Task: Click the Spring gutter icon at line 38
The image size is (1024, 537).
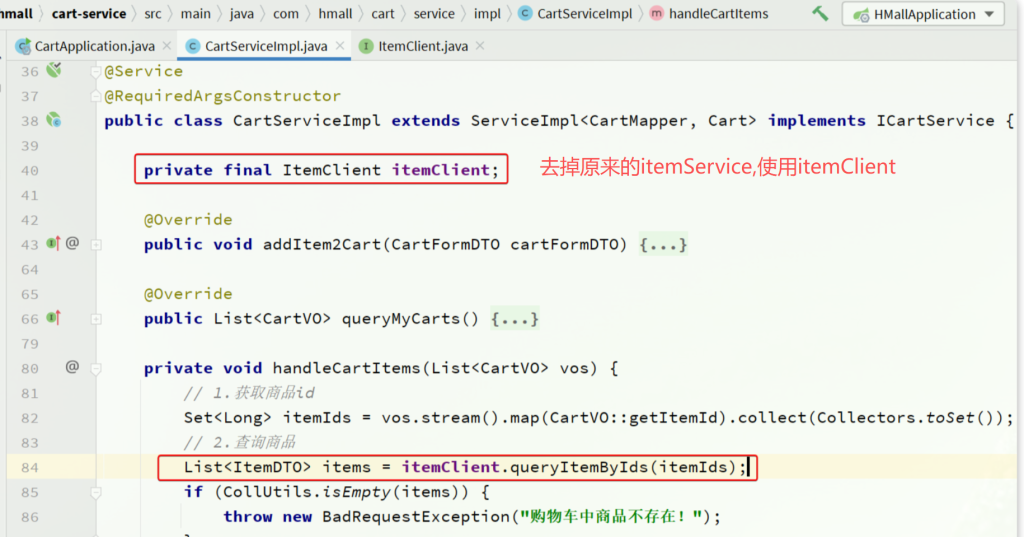Action: tap(53, 120)
